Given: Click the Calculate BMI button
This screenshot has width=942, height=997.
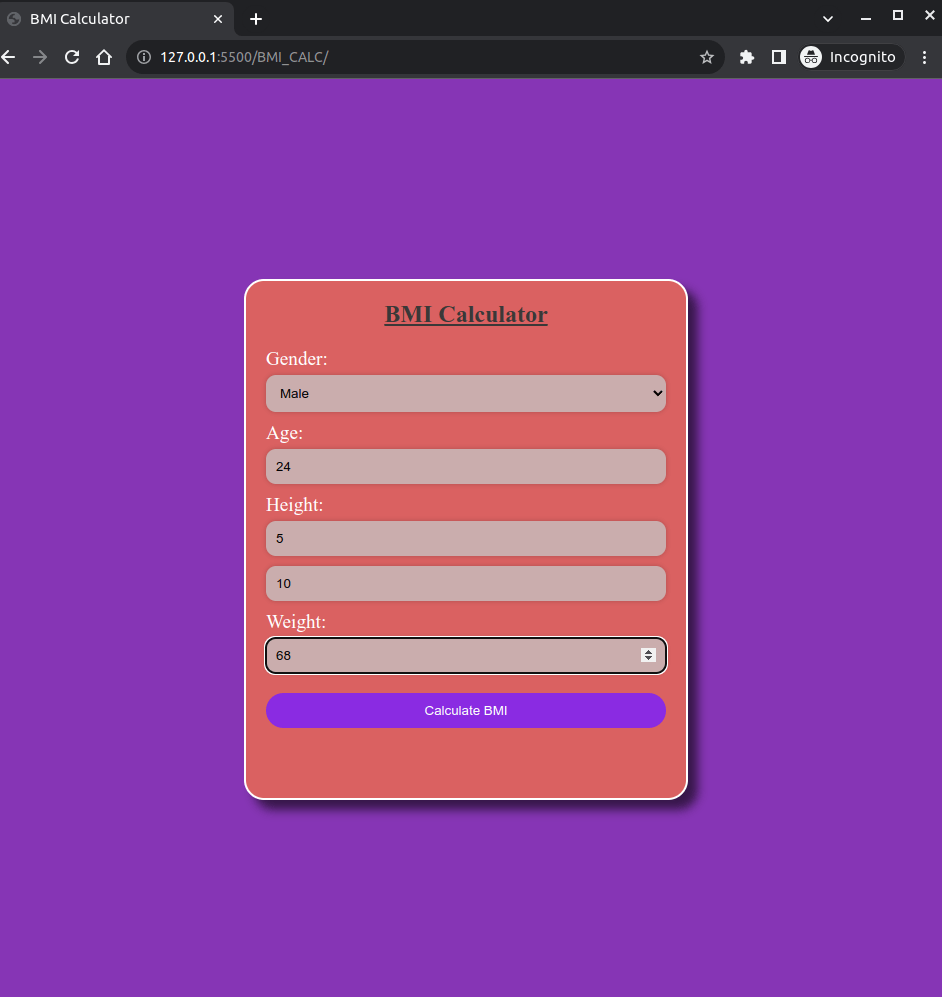Looking at the screenshot, I should (466, 711).
